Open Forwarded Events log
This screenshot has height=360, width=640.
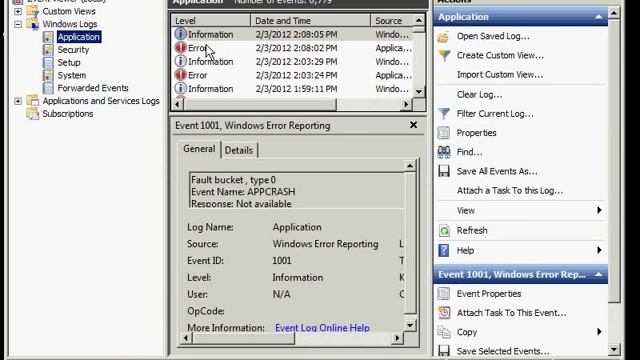point(93,88)
